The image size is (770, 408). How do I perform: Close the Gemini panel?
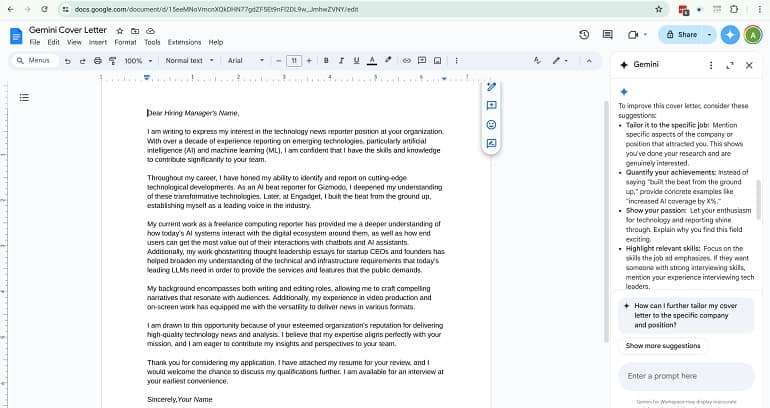[x=749, y=65]
